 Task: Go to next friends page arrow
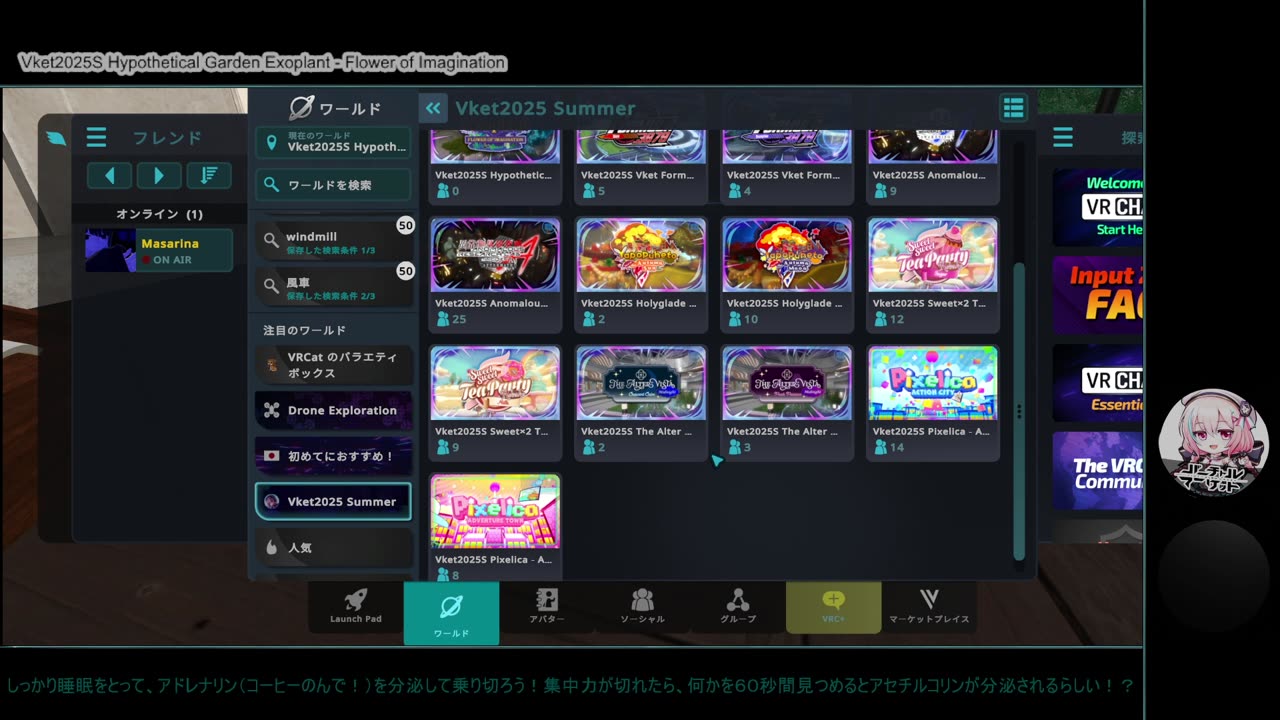pyautogui.click(x=159, y=176)
